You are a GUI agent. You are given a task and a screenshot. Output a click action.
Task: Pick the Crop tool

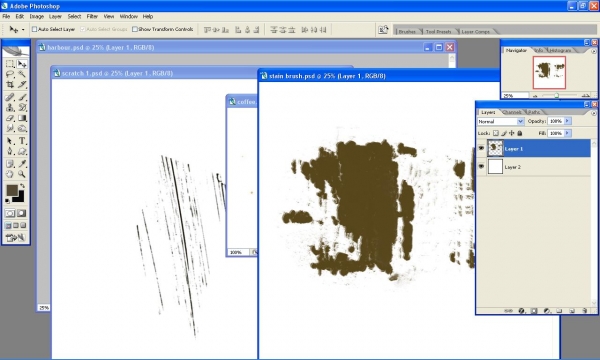tap(10, 85)
